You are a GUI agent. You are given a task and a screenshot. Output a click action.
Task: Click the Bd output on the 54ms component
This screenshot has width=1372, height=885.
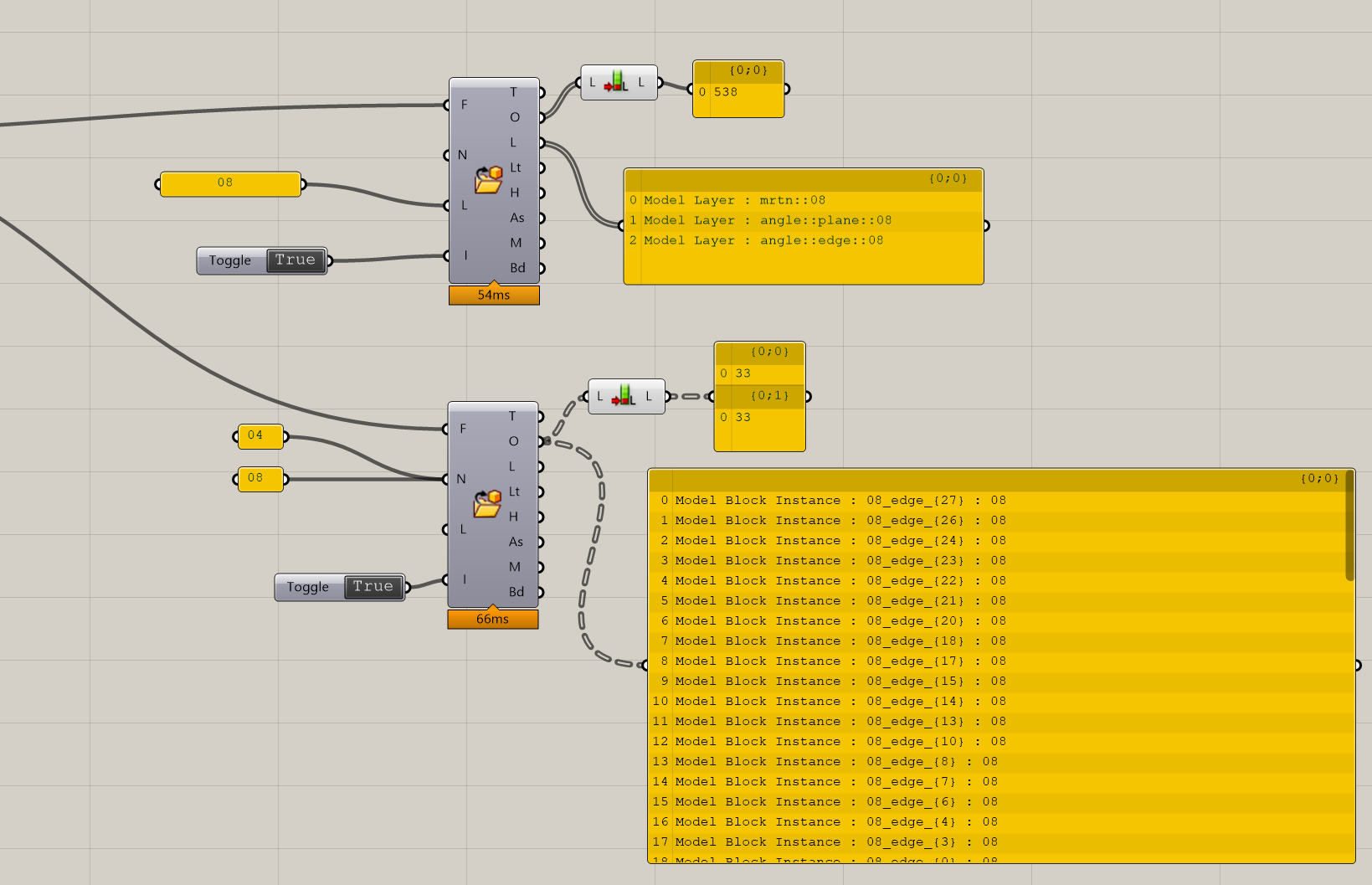tap(518, 268)
